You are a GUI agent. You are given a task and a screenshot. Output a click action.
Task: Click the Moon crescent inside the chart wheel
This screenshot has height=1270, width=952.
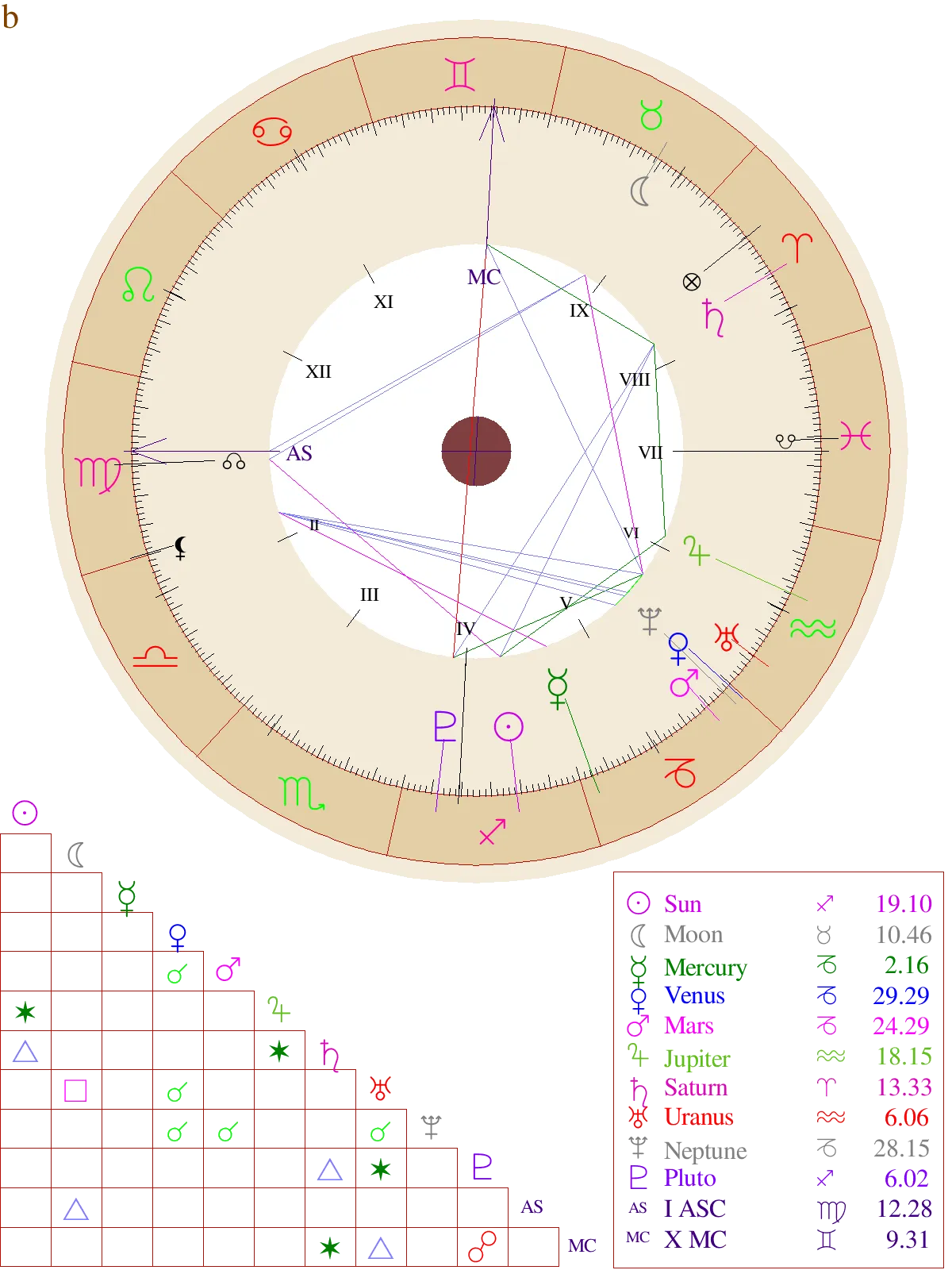pos(640,191)
